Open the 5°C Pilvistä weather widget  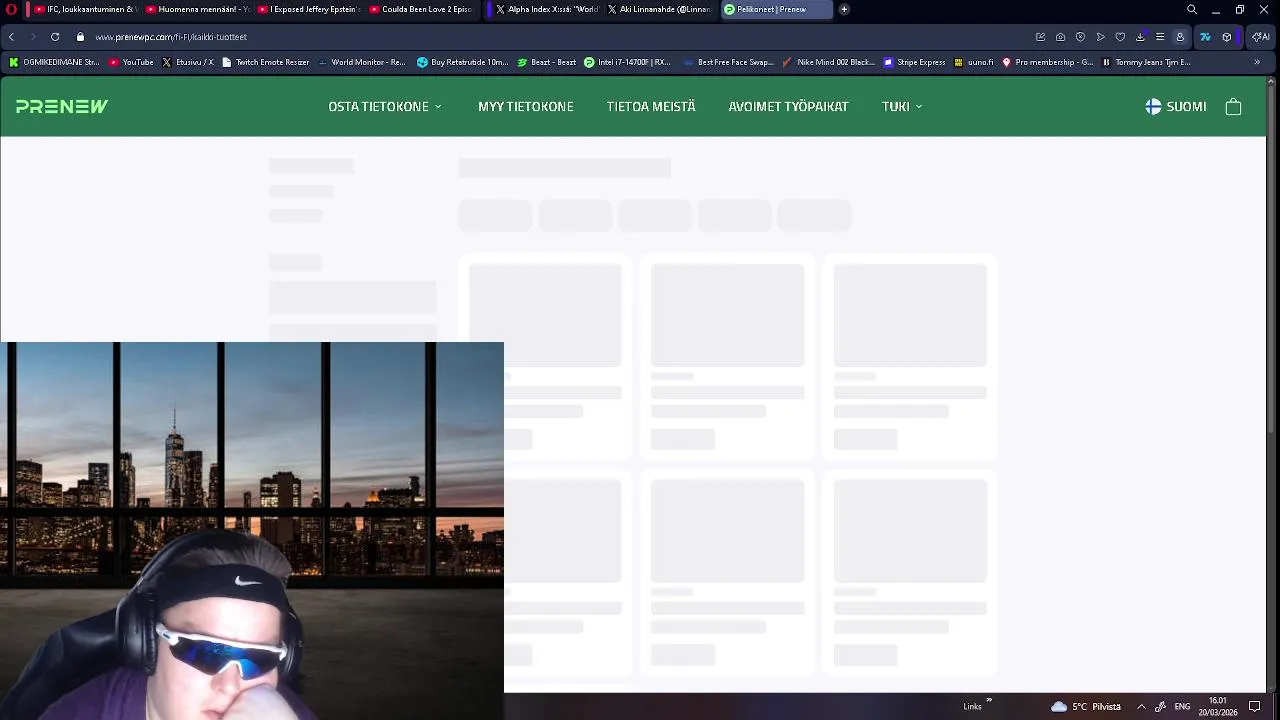pos(1085,706)
